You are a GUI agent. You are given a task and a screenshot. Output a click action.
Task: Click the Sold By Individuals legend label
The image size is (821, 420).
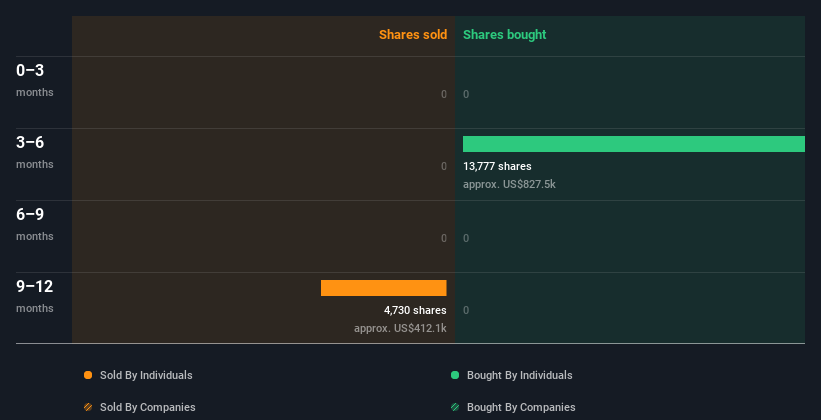pos(146,375)
